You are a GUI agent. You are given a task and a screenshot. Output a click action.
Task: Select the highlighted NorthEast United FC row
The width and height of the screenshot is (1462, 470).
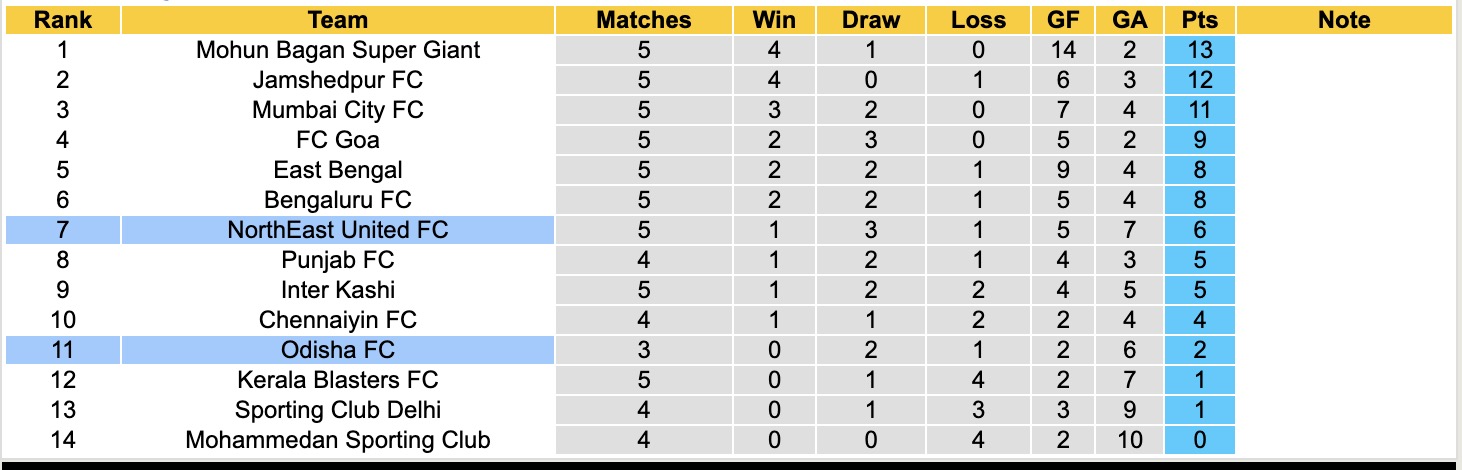338,230
